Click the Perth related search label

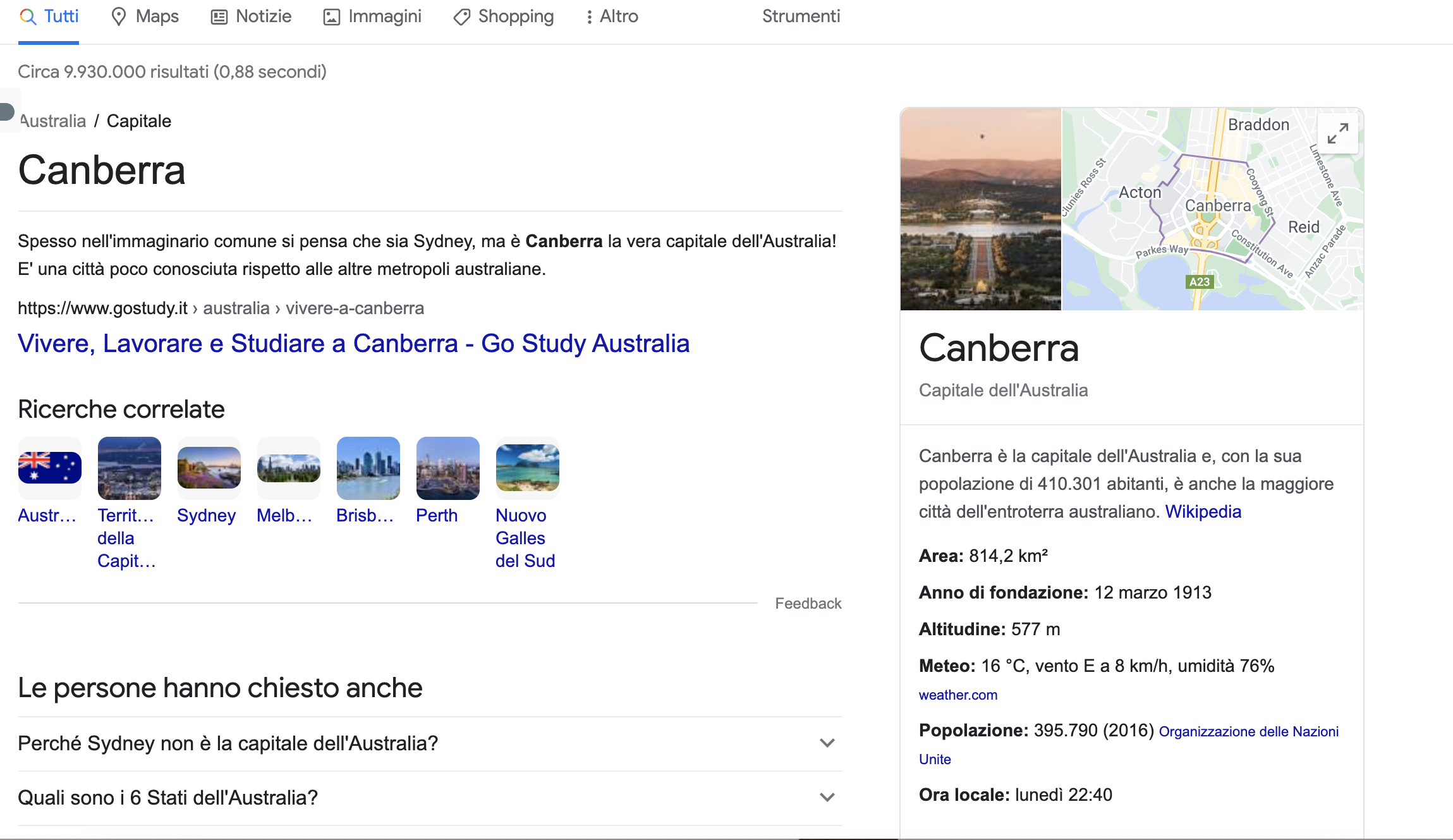[437, 516]
